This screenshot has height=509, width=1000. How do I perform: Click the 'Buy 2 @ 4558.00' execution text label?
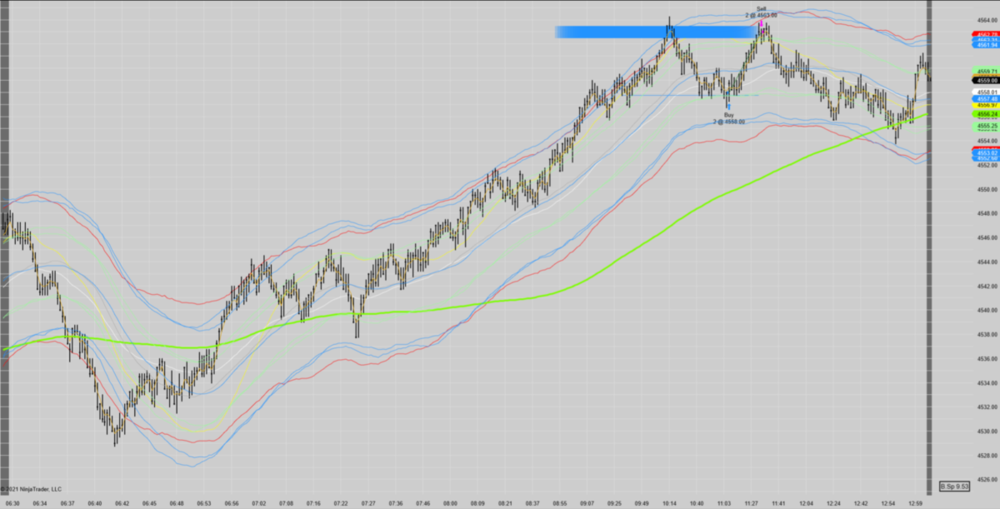click(x=730, y=118)
